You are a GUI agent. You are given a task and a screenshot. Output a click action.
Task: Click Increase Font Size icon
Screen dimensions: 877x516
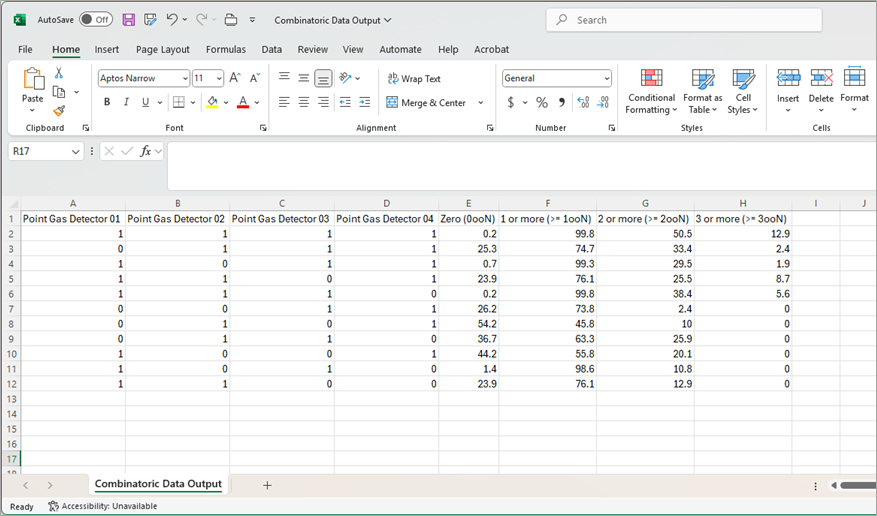235,78
